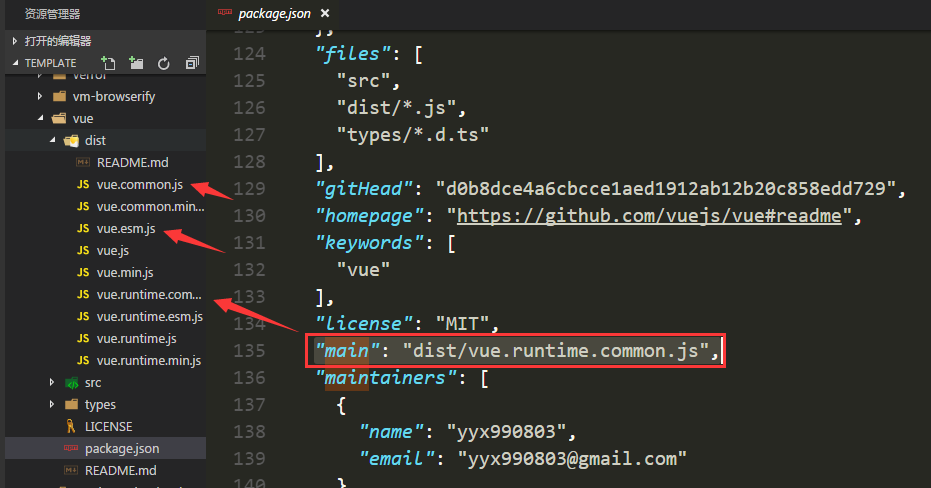Click the JS icon beside vue.runtime.esm.js
The image size is (931, 488).
83,316
